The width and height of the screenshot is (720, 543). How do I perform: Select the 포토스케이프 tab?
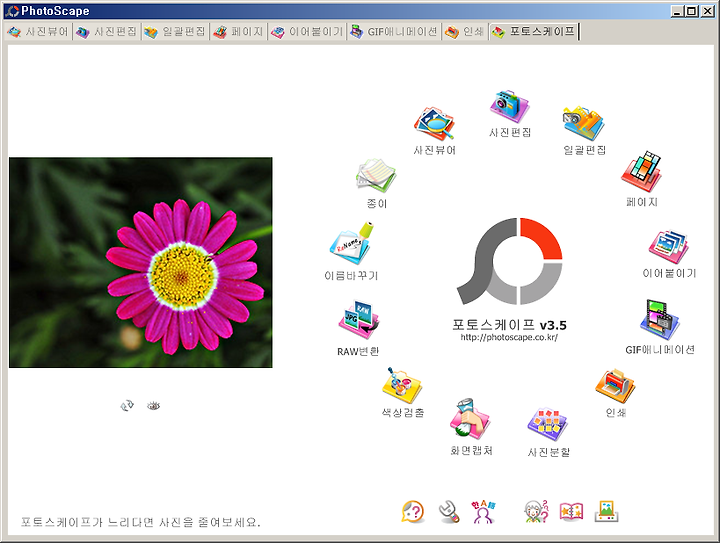coord(534,32)
